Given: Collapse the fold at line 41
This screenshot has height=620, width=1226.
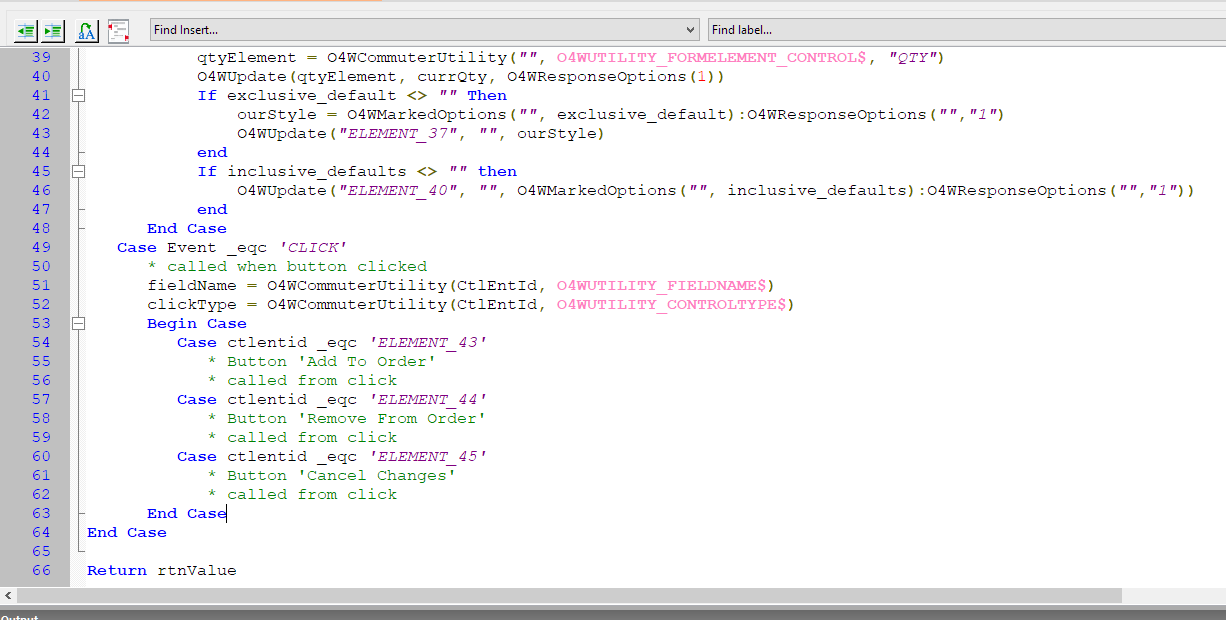Looking at the screenshot, I should (x=78, y=95).
